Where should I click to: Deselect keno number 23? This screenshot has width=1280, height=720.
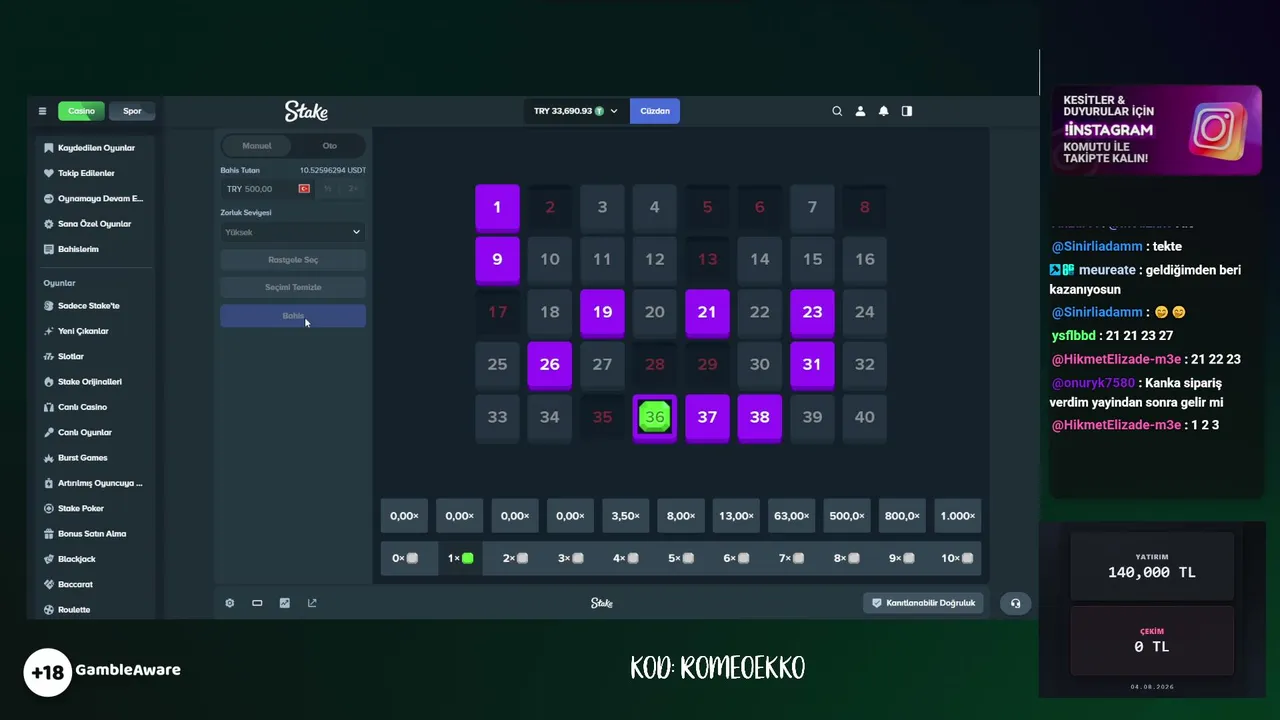tap(812, 312)
